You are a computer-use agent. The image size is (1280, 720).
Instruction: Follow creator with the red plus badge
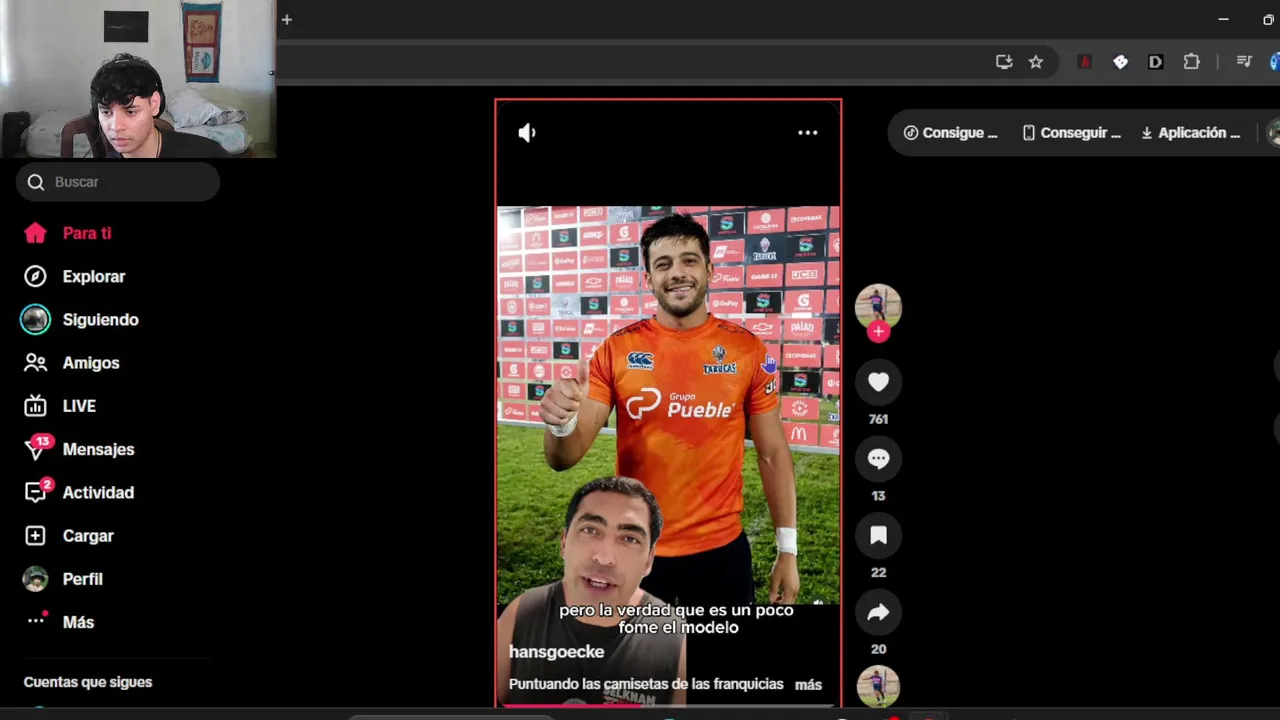[878, 332]
